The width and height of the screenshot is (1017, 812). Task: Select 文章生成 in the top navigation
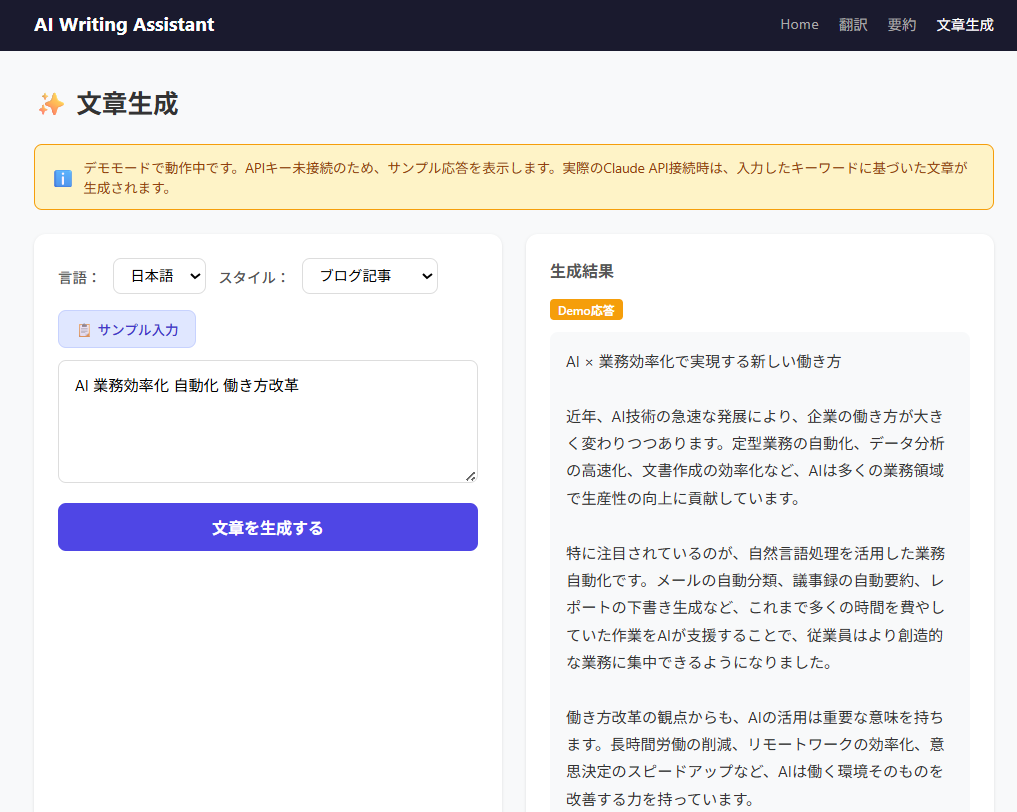tap(964, 25)
